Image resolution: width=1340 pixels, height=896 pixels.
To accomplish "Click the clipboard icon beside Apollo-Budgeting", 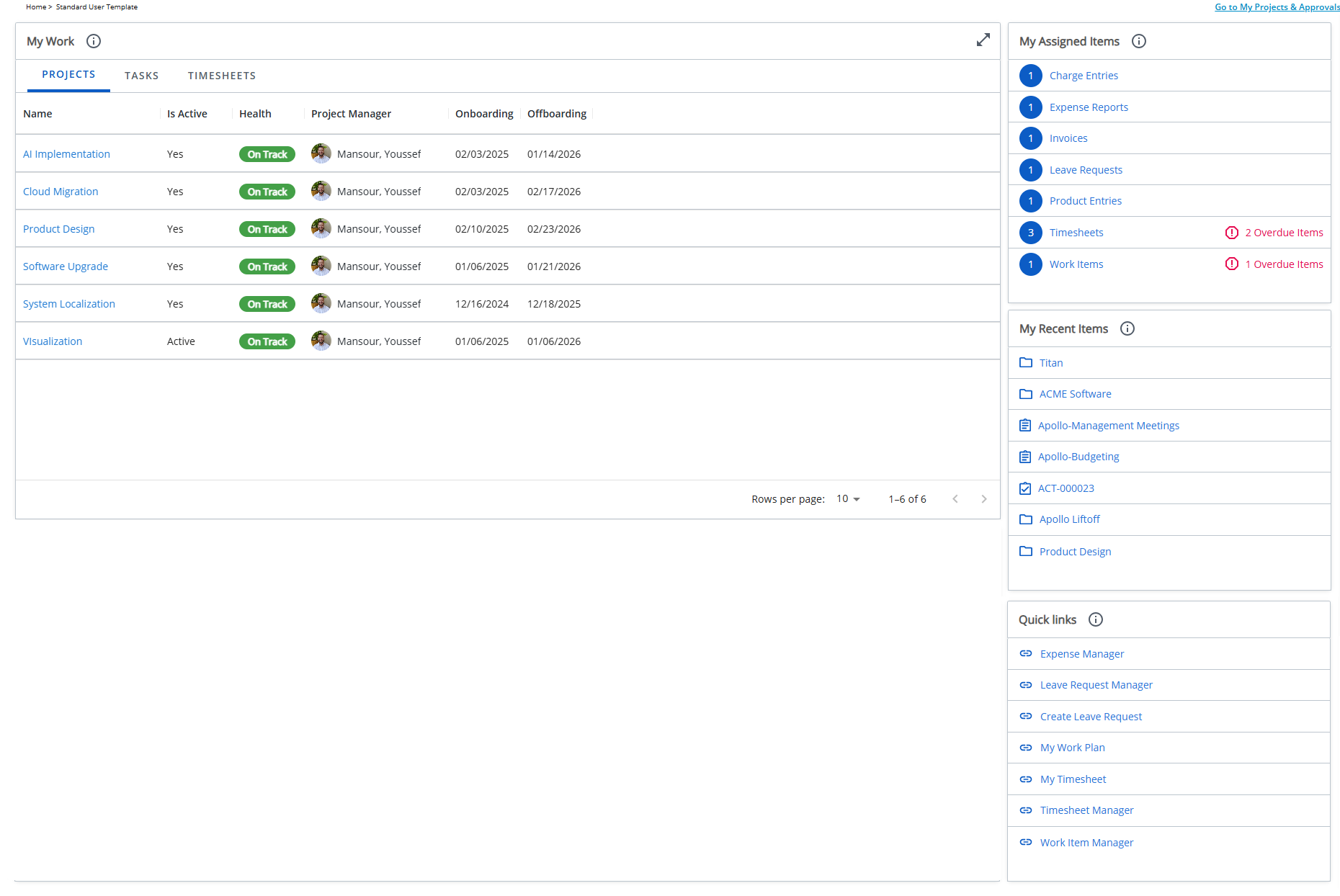I will tap(1025, 456).
